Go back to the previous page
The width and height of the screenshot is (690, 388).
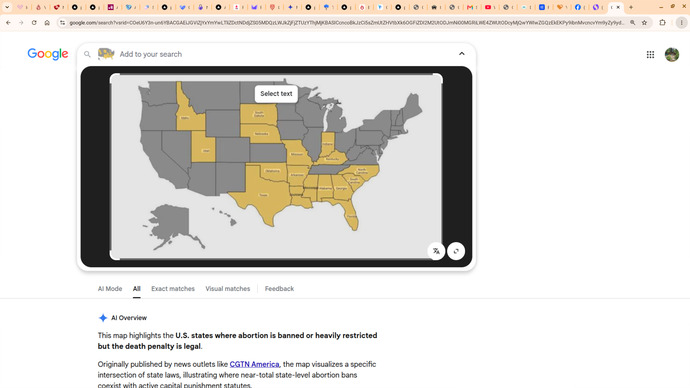click(x=8, y=22)
